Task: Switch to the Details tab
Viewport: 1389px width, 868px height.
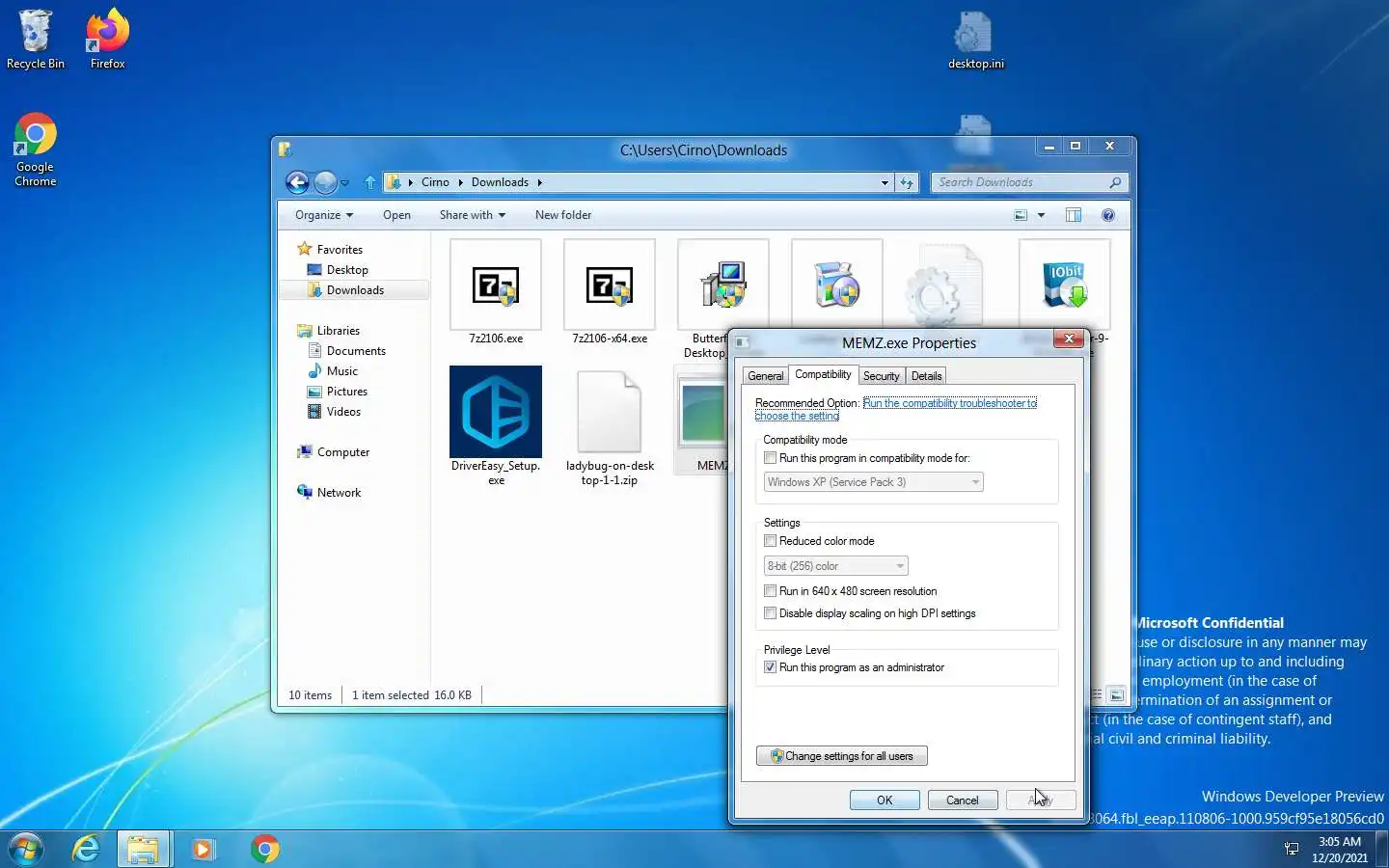Action: pos(926,376)
